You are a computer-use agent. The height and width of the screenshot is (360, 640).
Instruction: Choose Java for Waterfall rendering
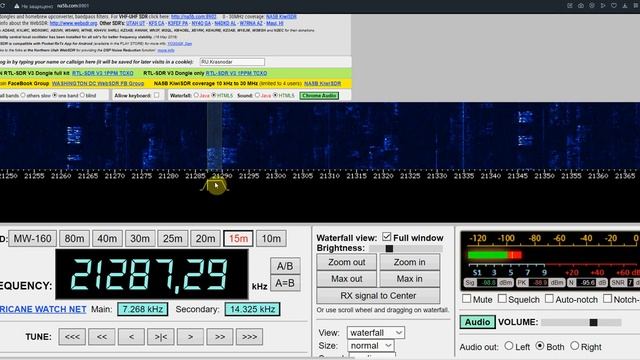[196, 95]
